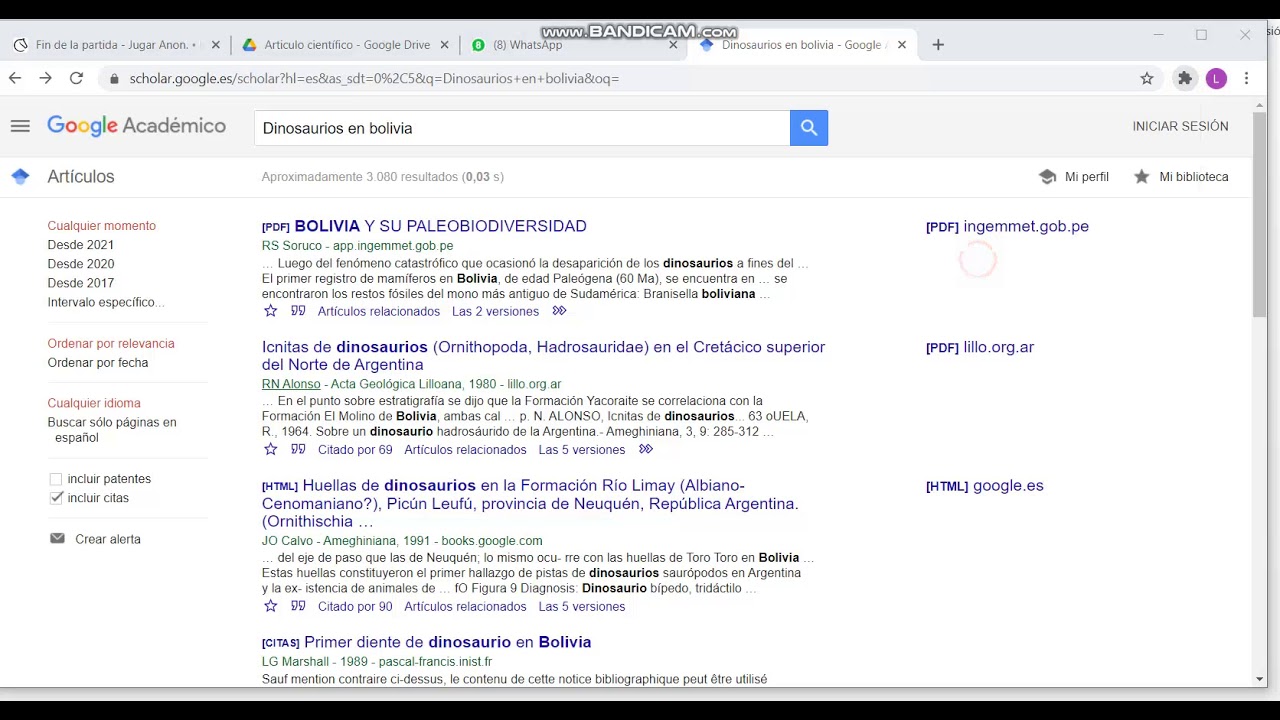Click the site lock icon in address bar
The image size is (1280, 720).
115,78
